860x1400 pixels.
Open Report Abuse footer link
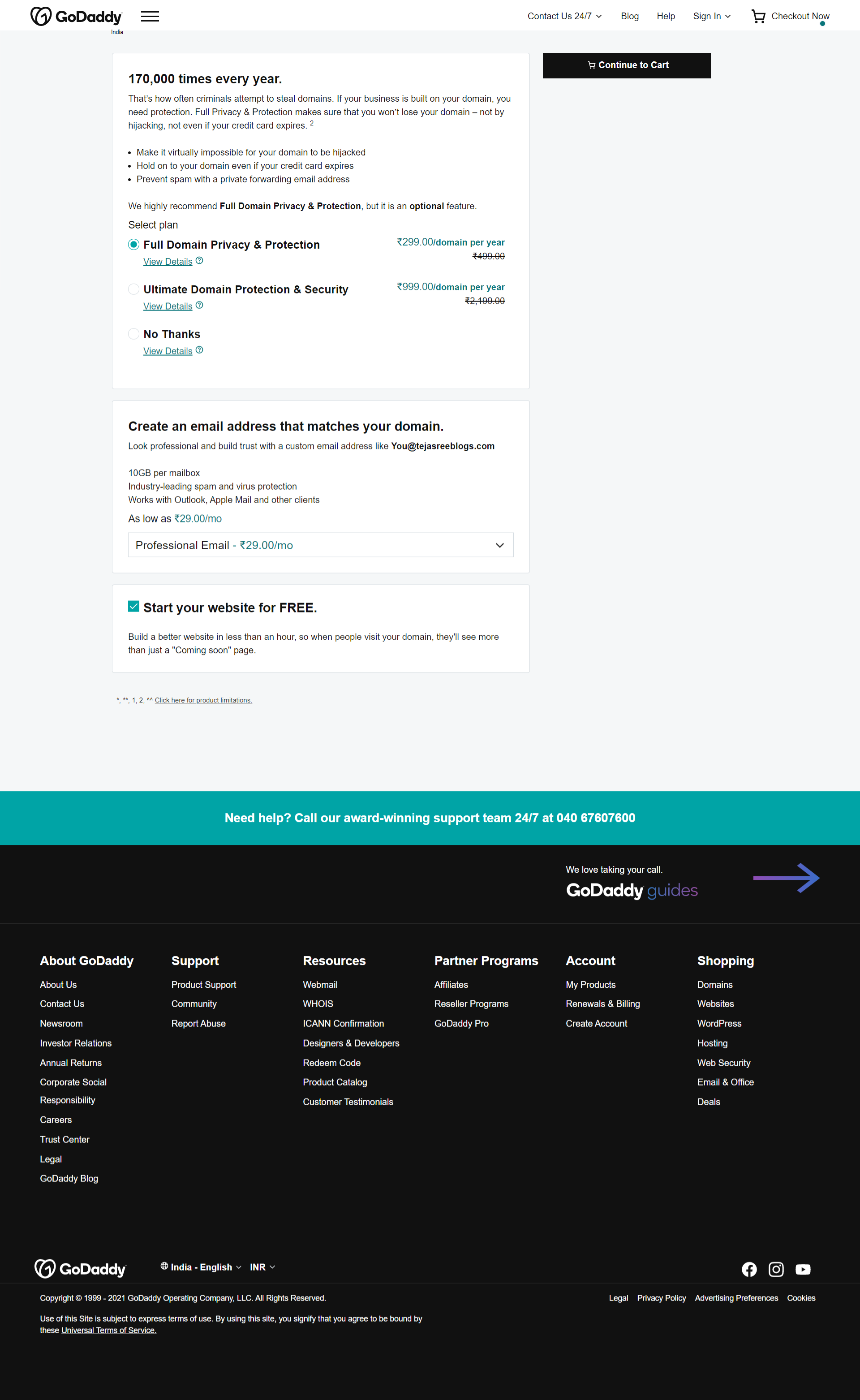(198, 1023)
